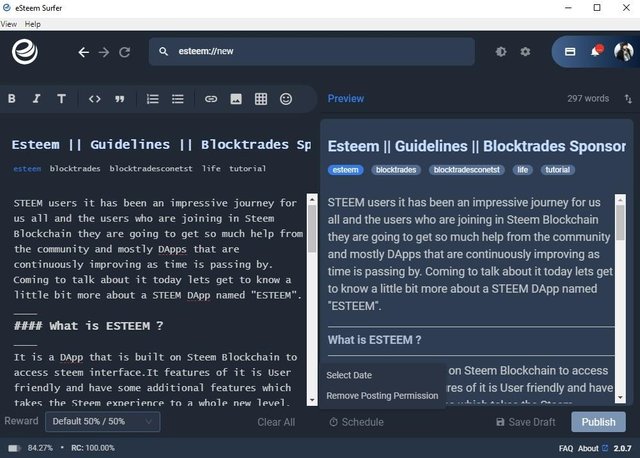Insert blockquote
Screen dimensions: 640x458
tap(119, 99)
